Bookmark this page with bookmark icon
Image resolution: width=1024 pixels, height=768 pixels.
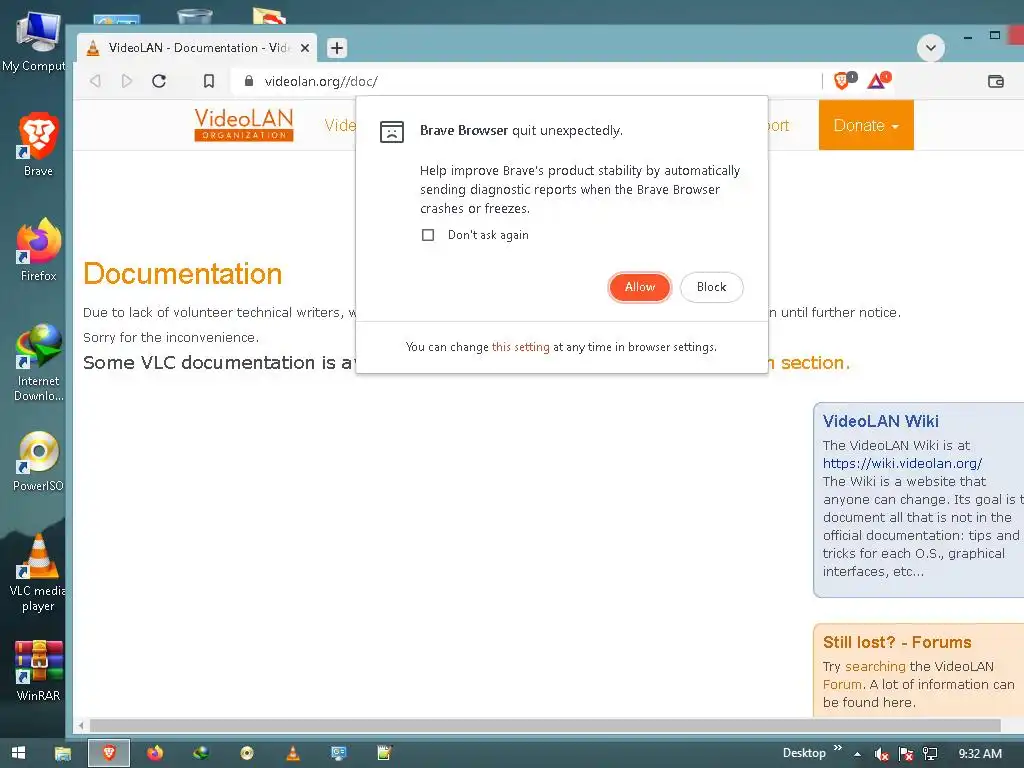pos(208,81)
